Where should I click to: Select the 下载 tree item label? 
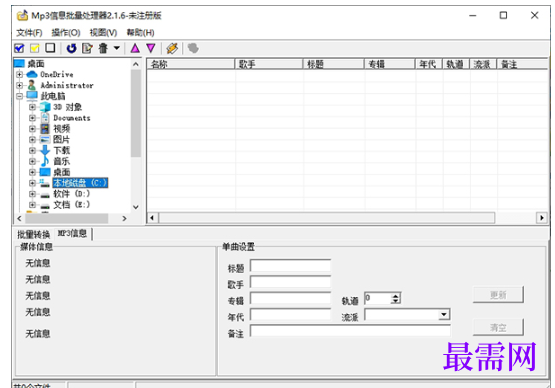tap(62, 150)
